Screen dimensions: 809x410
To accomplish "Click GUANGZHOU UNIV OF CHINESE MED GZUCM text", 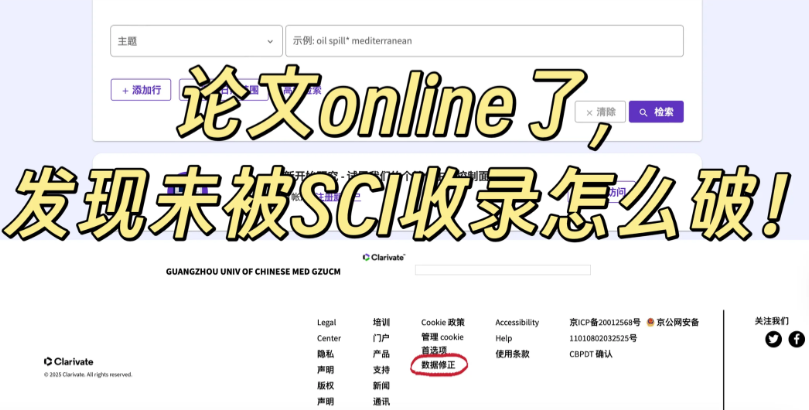I will coord(253,272).
